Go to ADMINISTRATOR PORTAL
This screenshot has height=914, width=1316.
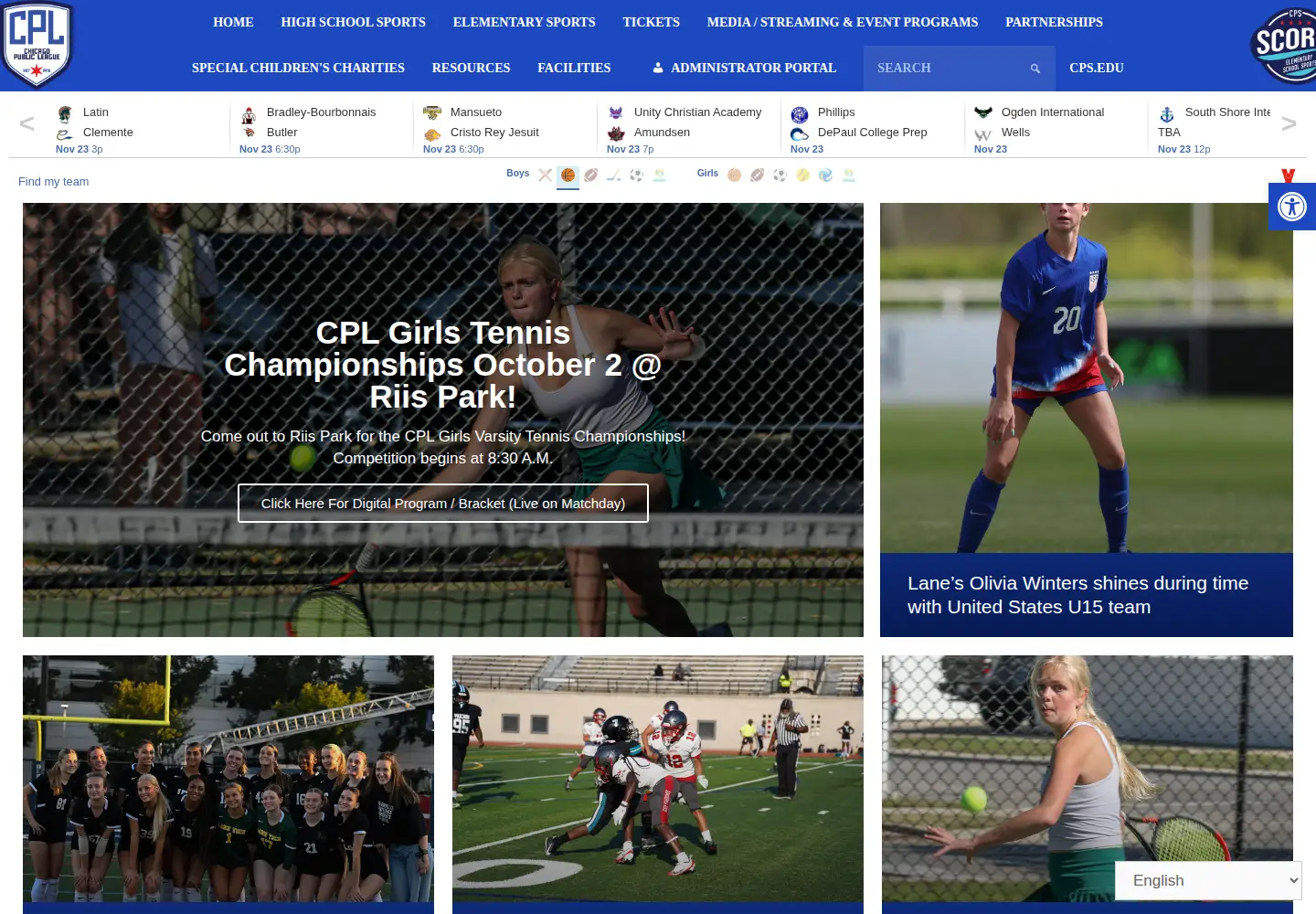[744, 68]
